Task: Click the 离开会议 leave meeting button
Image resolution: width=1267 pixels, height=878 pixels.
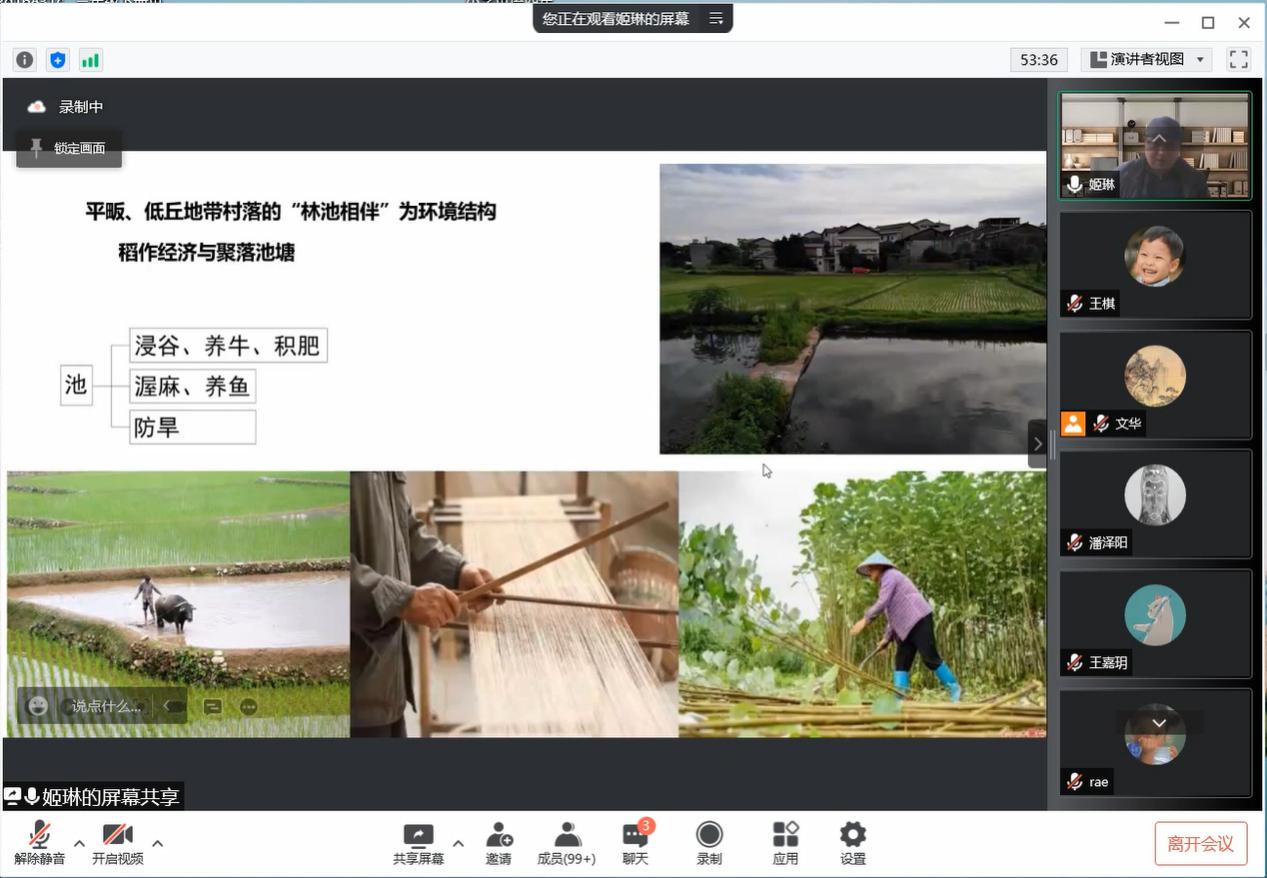Action: (x=1200, y=843)
